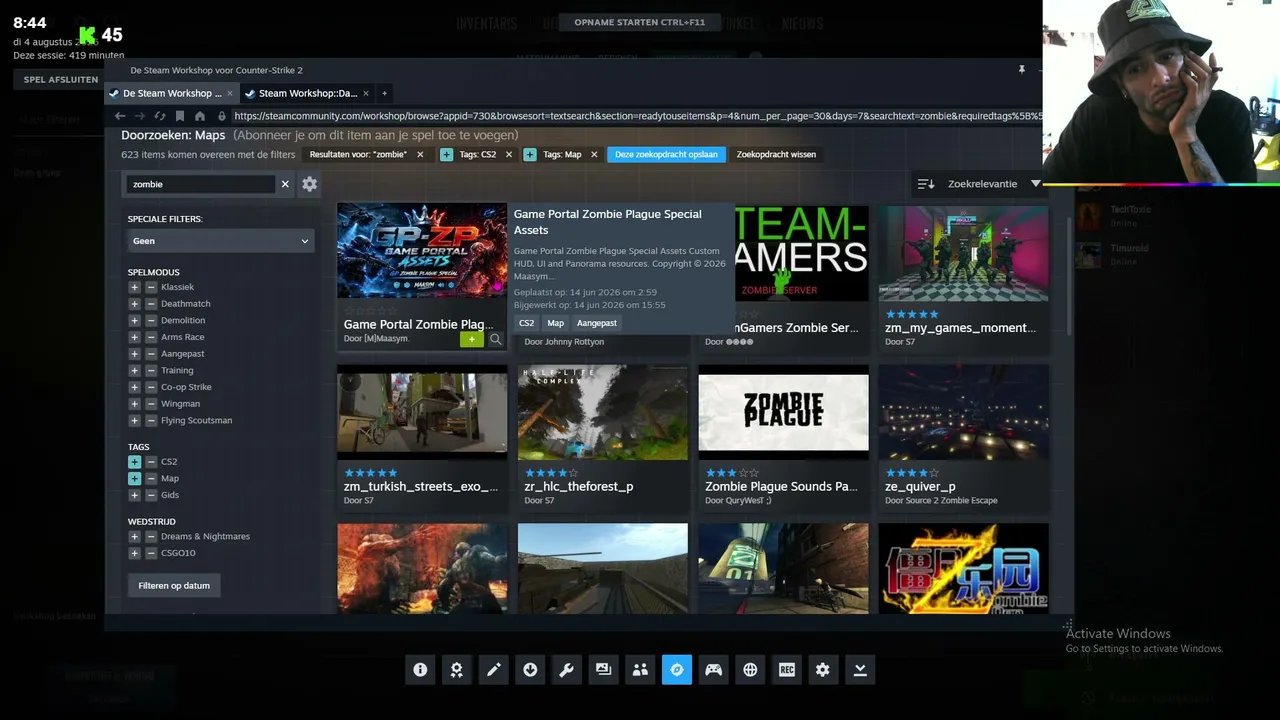This screenshot has height=720, width=1280.
Task: Open the wrench icon in the overlay bar
Action: [566, 670]
